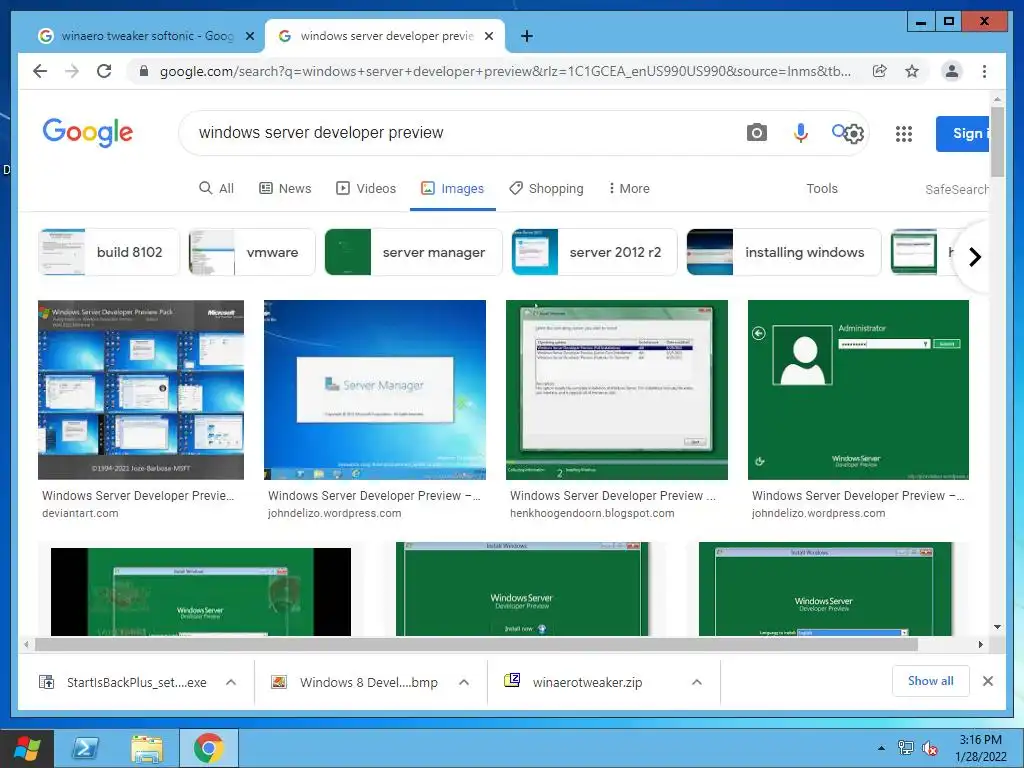Go back to the previous page
The height and width of the screenshot is (768, 1024).
pyautogui.click(x=40, y=71)
